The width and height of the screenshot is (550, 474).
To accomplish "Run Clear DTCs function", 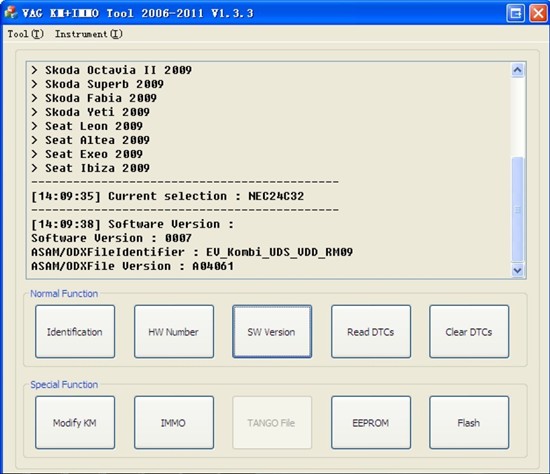I will coord(469,332).
